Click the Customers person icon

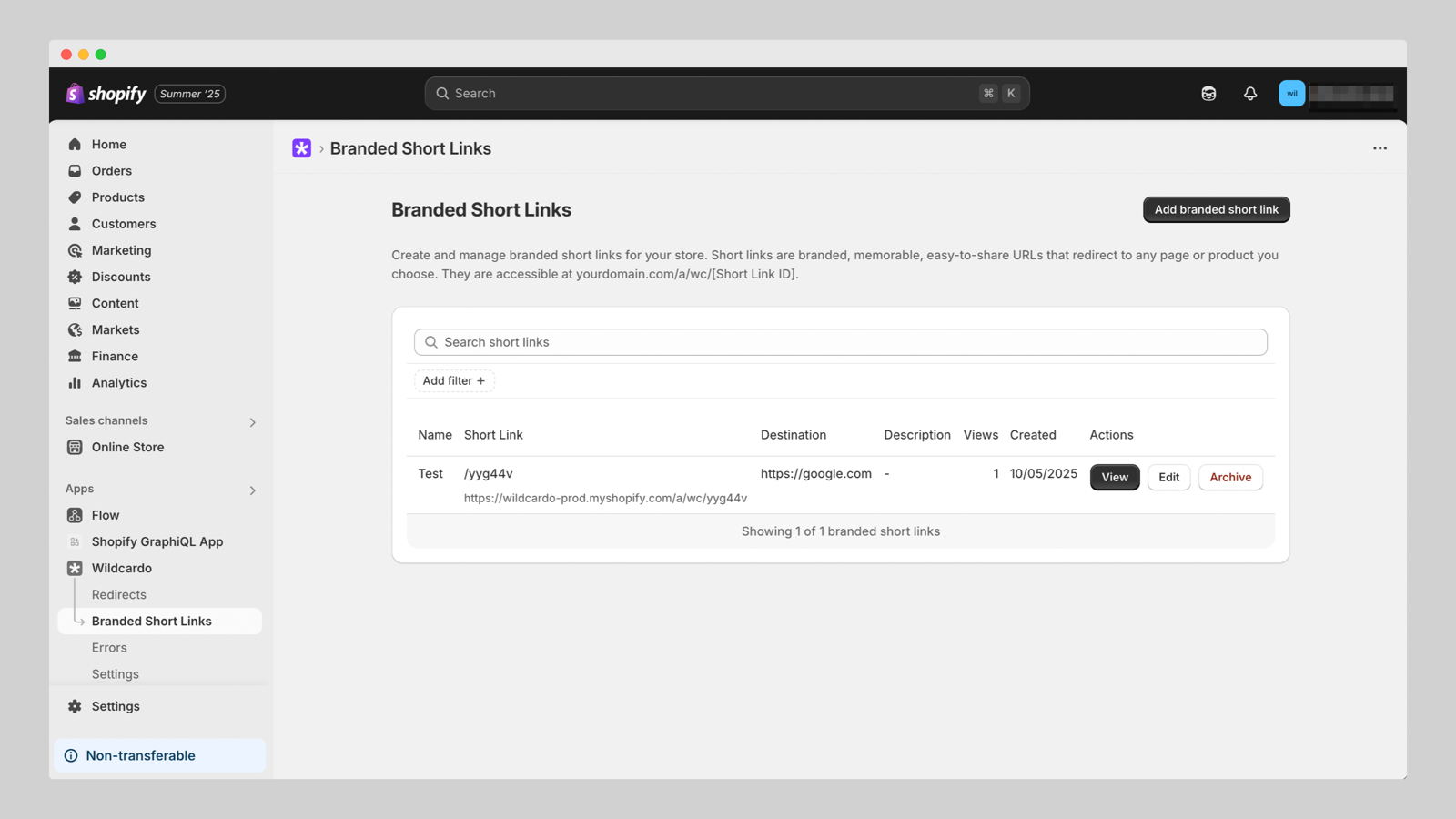coord(75,224)
